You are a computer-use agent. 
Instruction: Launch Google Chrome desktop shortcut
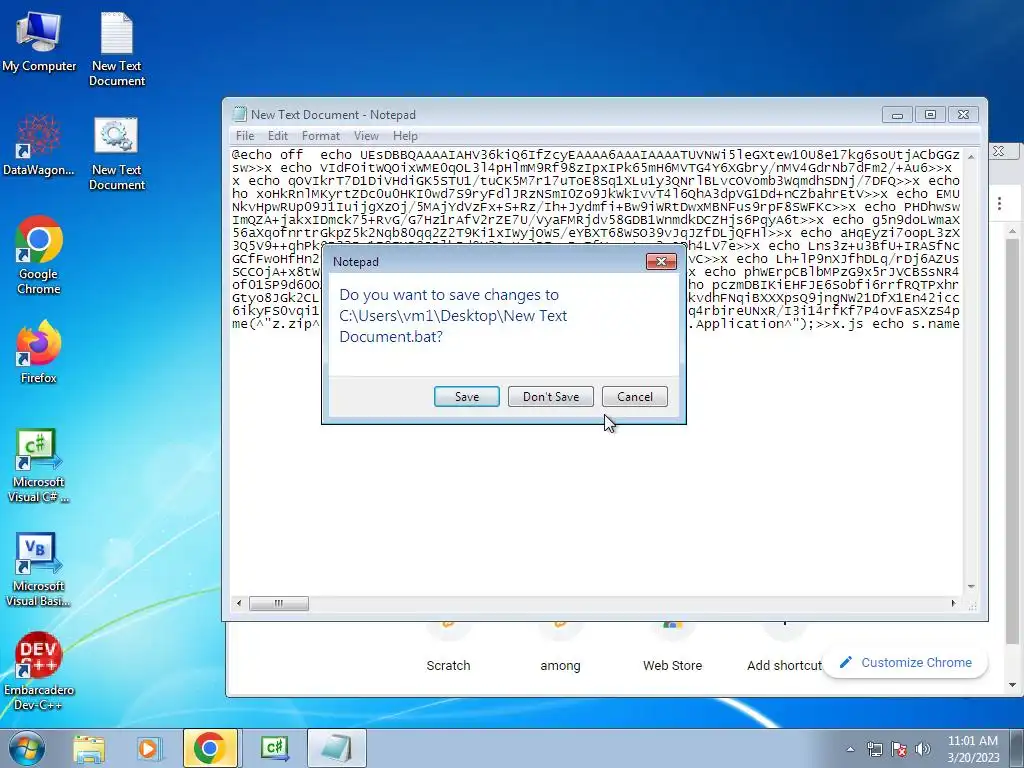click(39, 255)
